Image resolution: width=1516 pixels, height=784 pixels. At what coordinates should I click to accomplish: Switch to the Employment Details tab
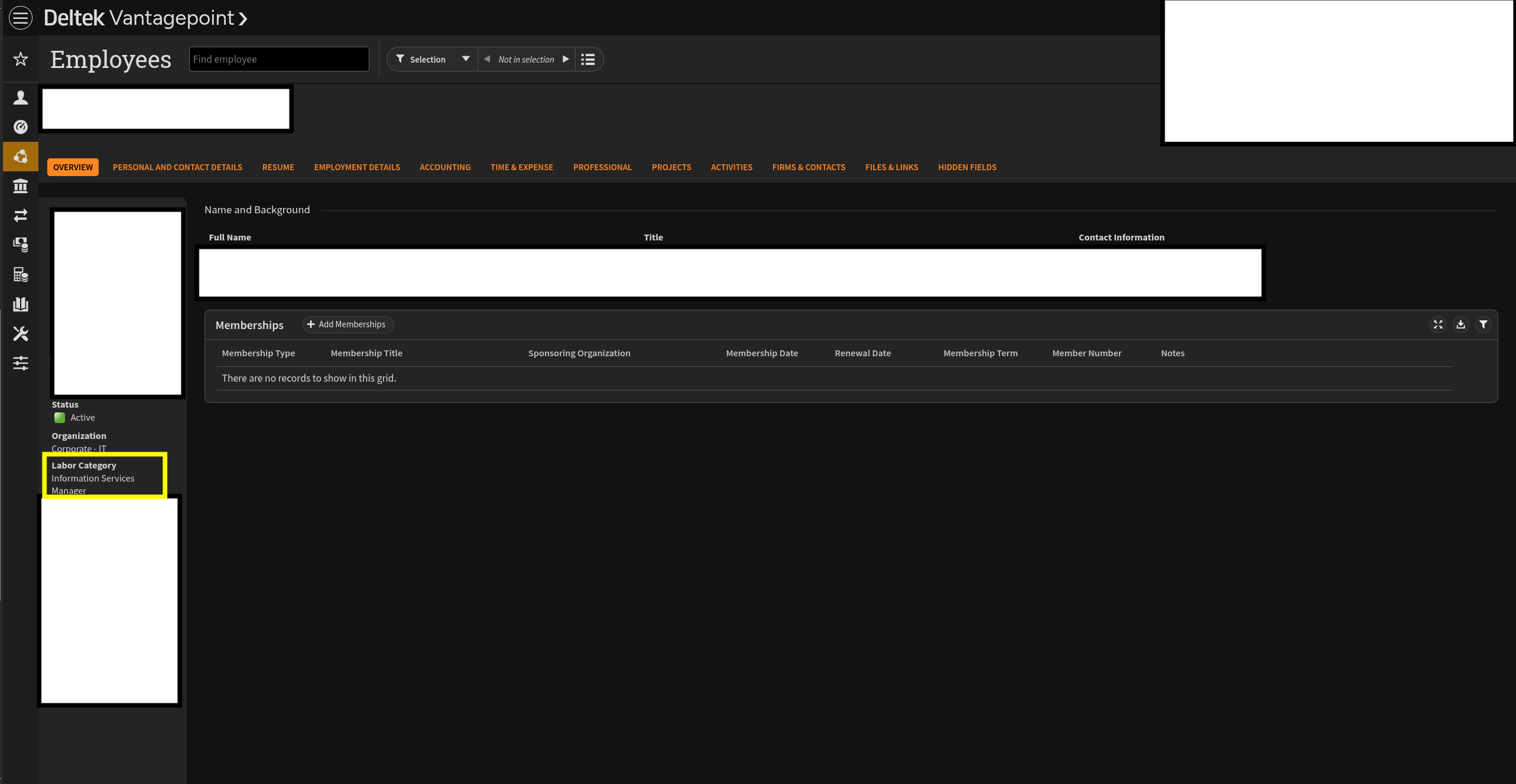(x=357, y=167)
